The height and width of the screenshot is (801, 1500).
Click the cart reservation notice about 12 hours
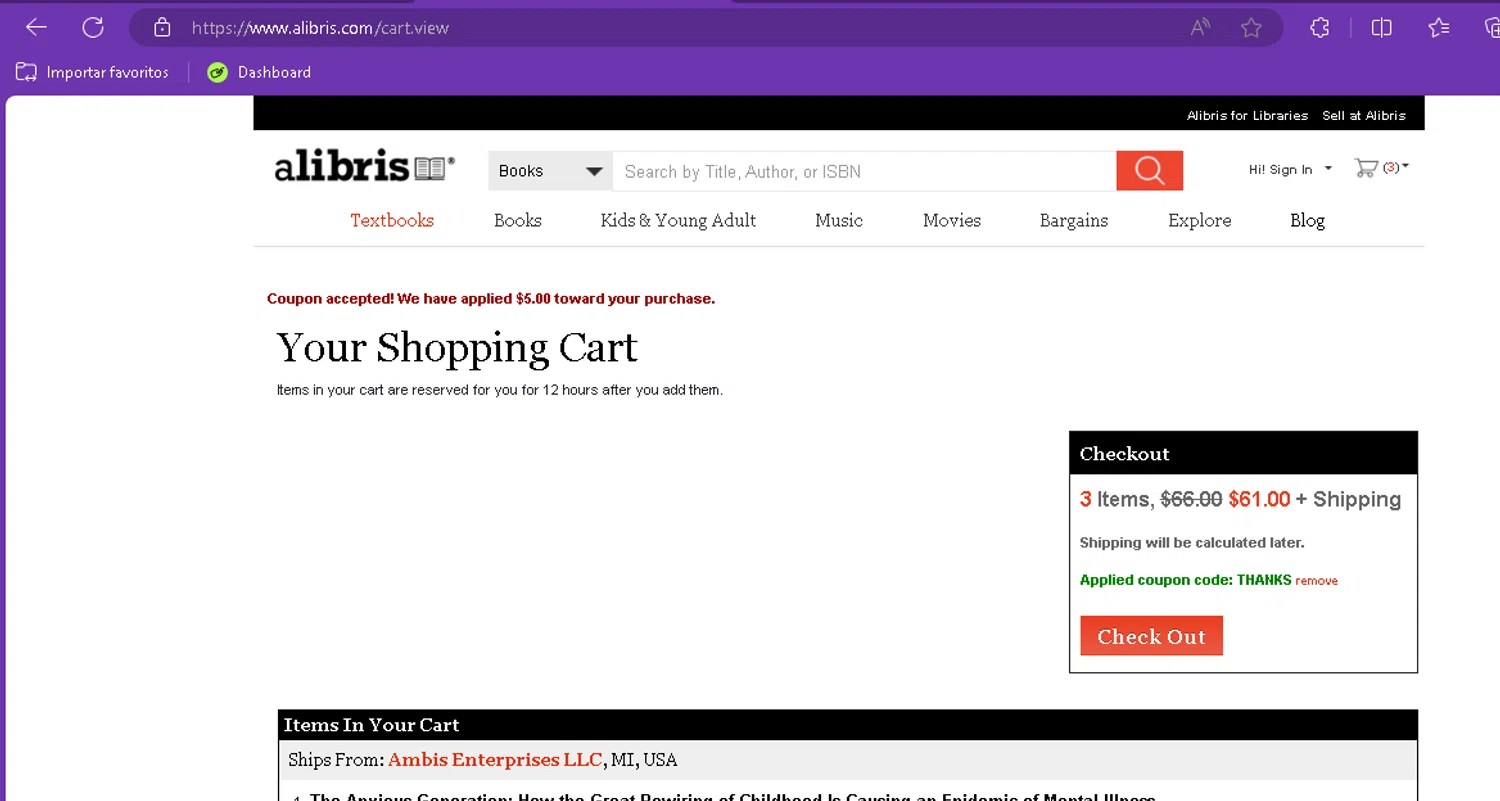click(x=500, y=390)
